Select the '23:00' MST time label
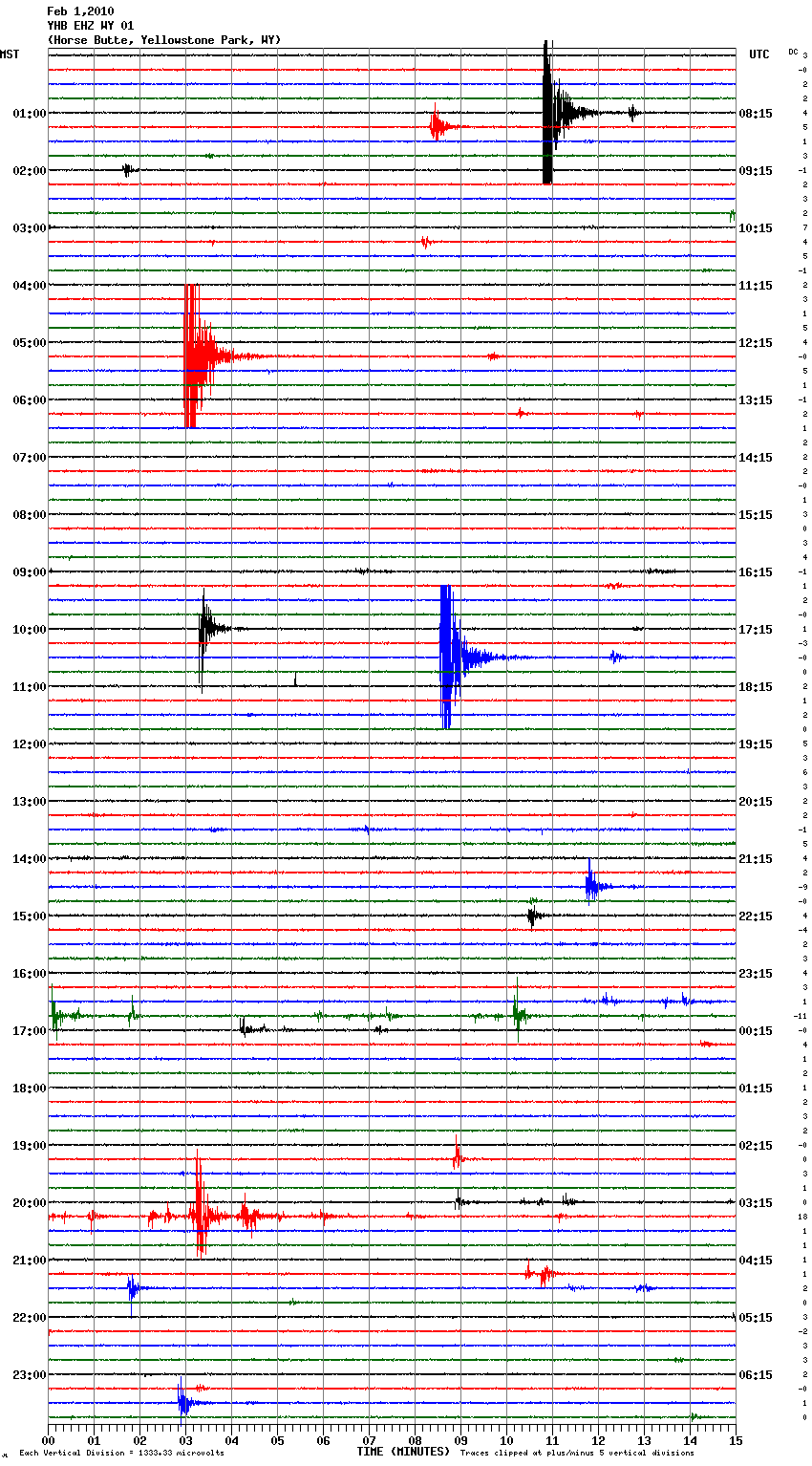 (30, 1375)
